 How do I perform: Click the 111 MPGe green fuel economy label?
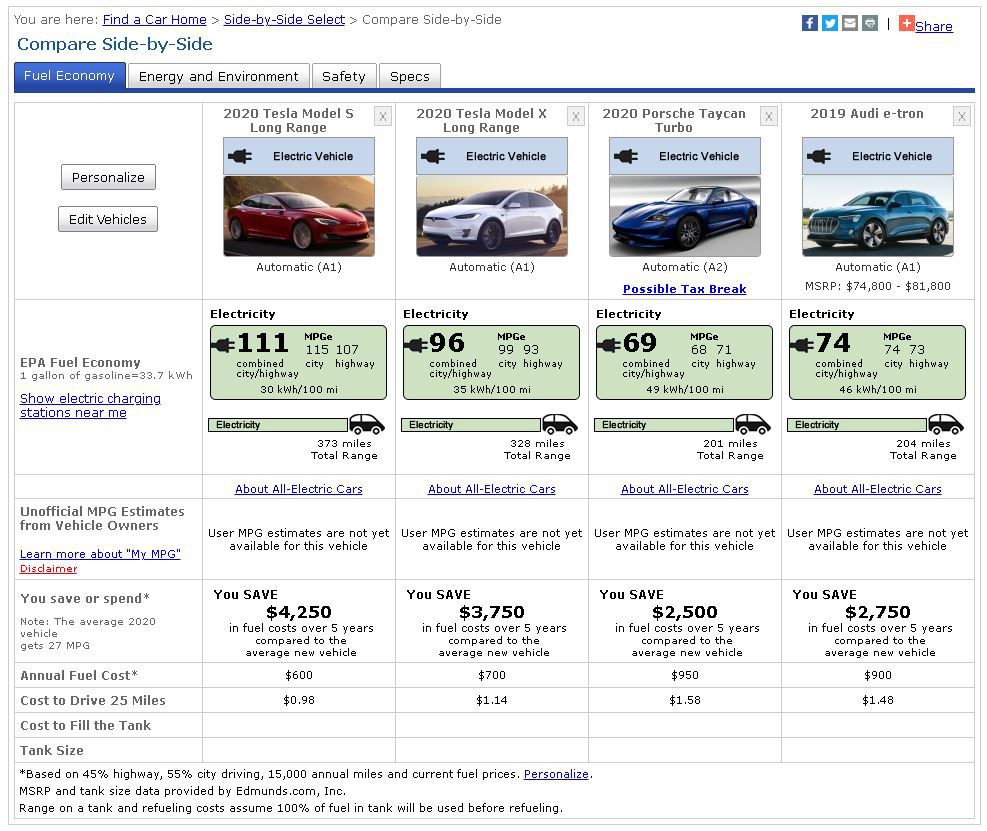(x=298, y=363)
